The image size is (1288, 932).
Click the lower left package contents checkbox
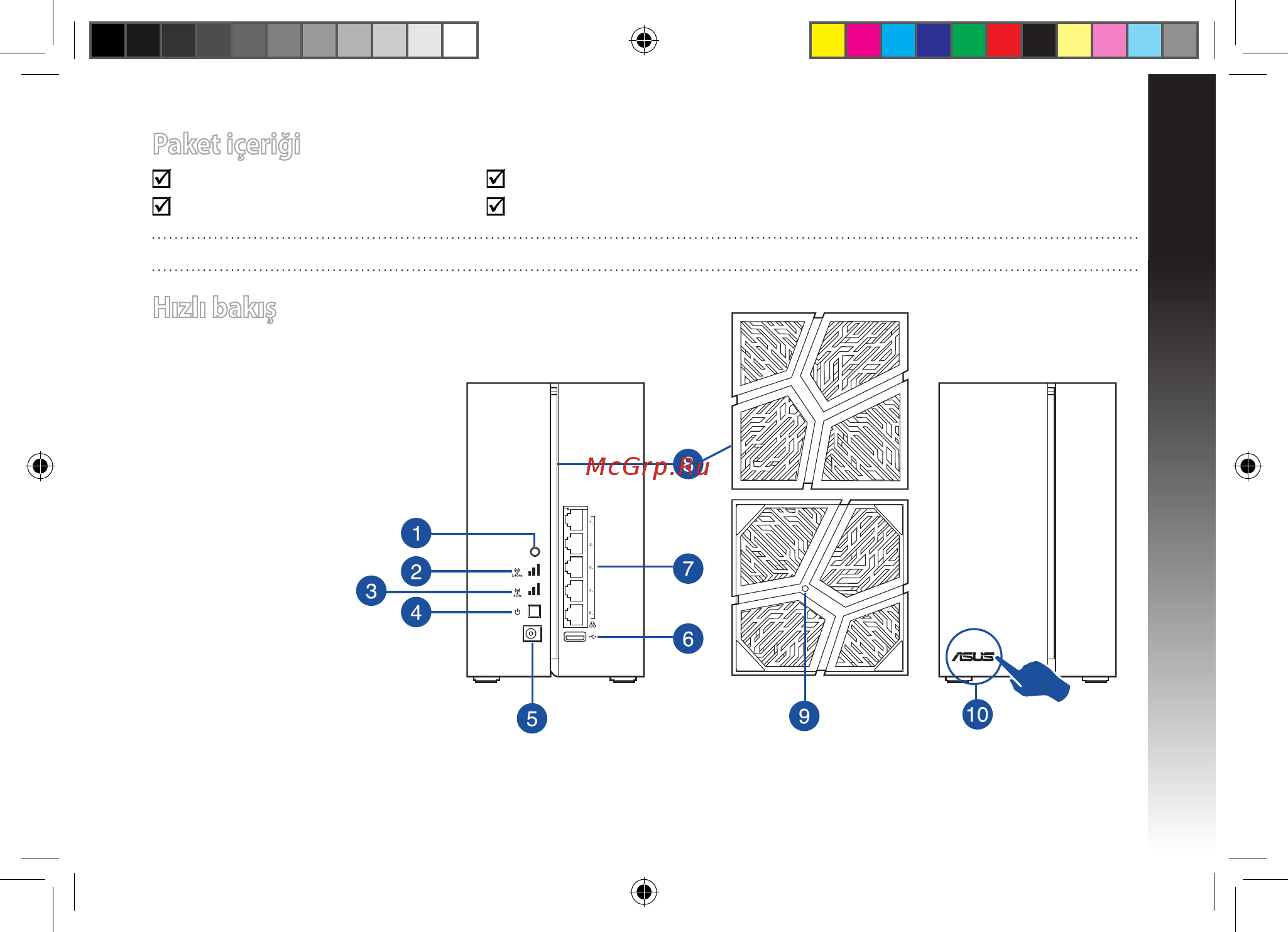click(161, 206)
